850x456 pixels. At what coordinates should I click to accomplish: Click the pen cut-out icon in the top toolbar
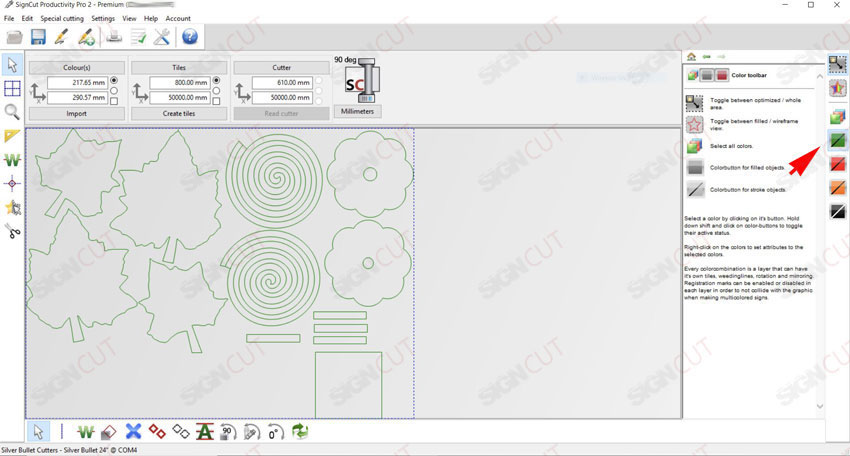[x=61, y=37]
